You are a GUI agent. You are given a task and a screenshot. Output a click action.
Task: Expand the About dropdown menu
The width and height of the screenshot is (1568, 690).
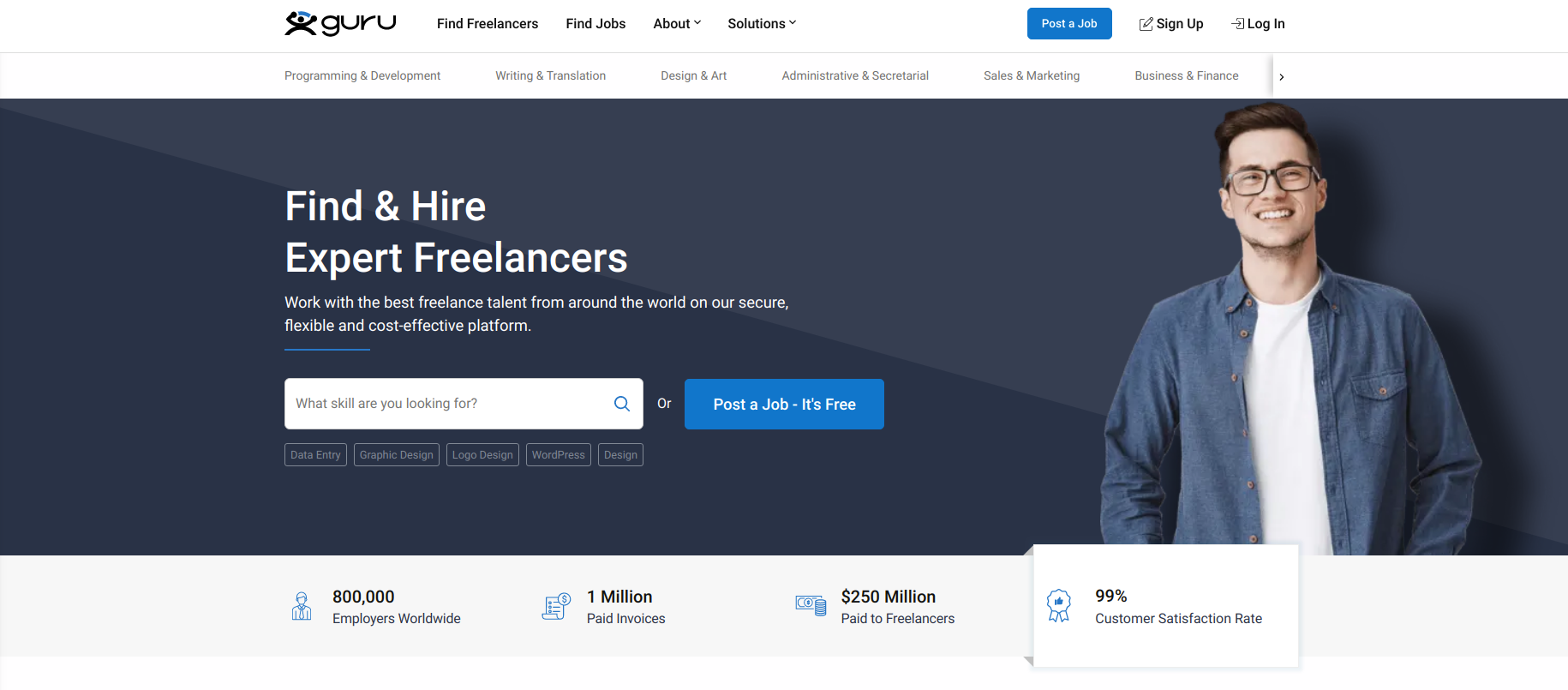coord(677,24)
